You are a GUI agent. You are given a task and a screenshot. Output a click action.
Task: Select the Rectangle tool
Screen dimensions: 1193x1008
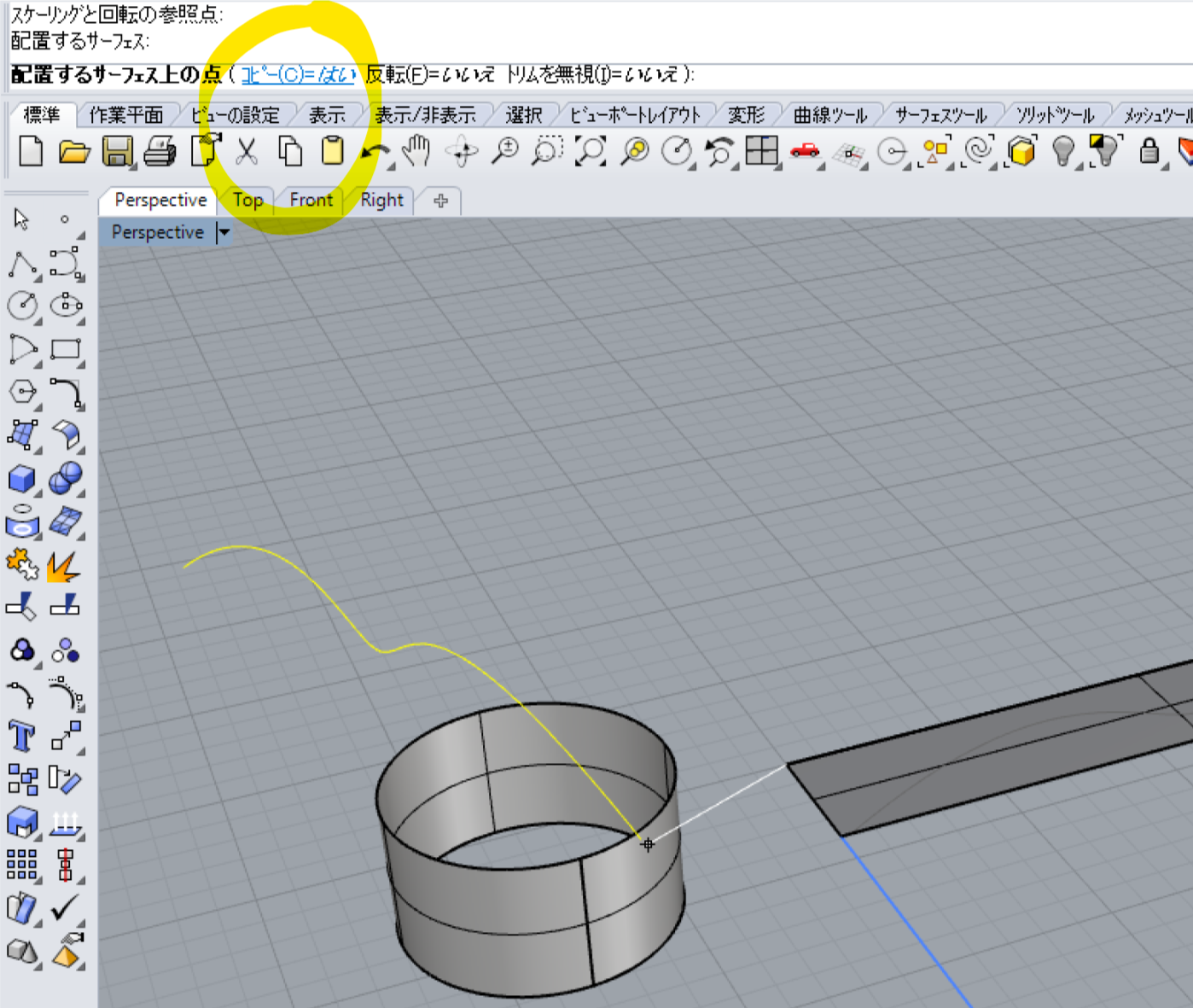[66, 349]
